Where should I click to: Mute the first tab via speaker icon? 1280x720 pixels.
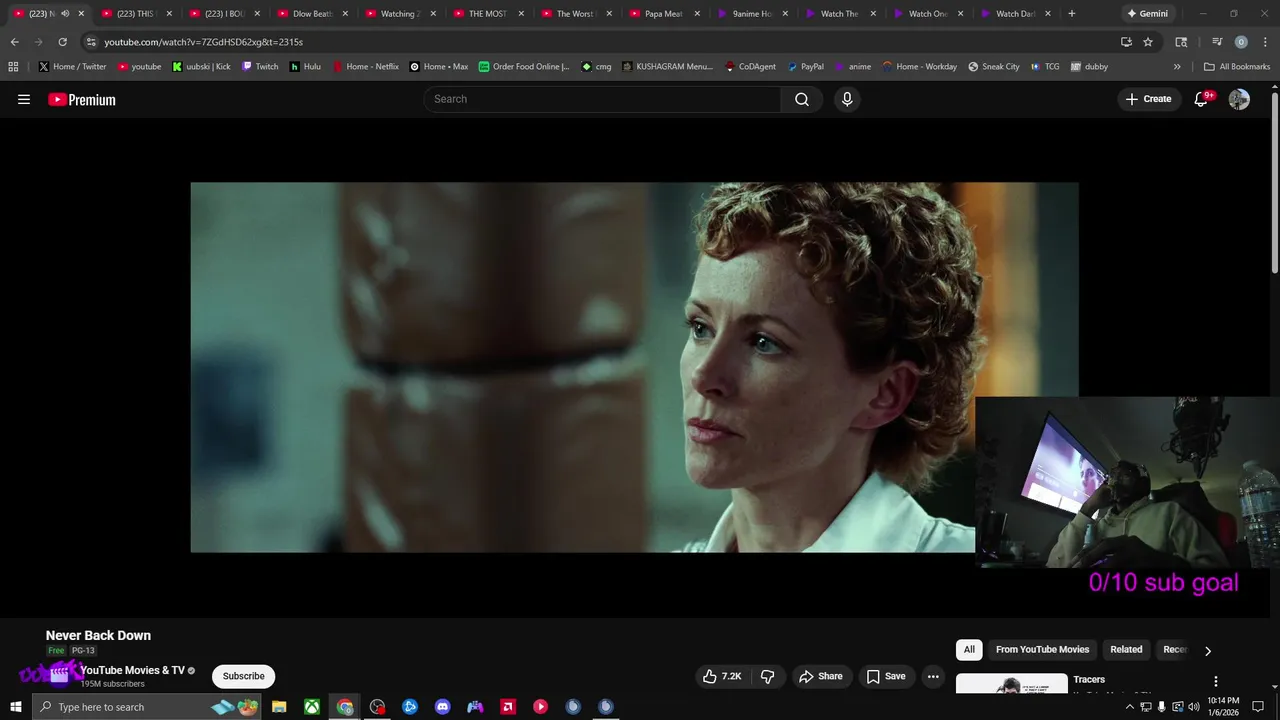click(65, 14)
